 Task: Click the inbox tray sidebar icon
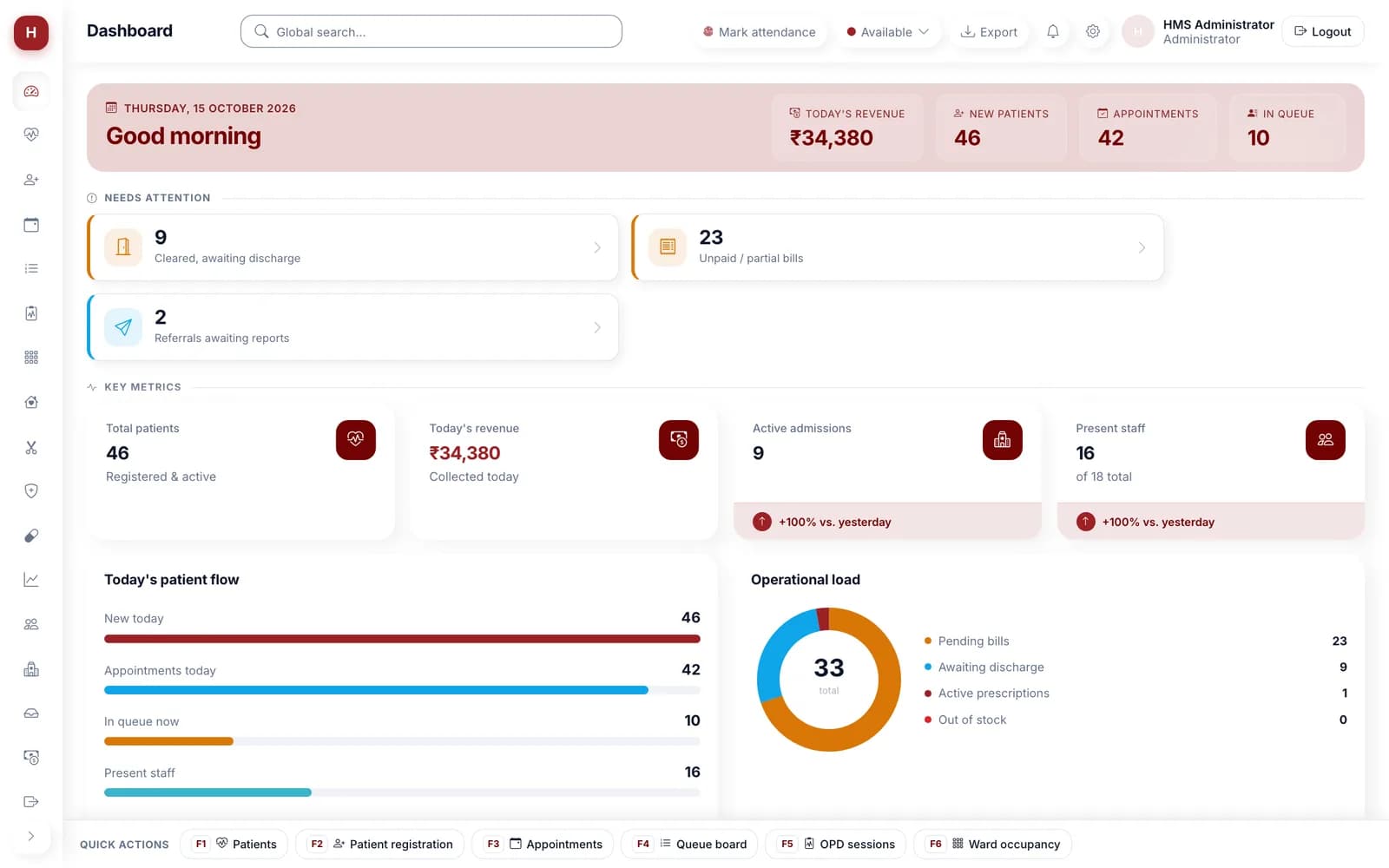click(31, 713)
